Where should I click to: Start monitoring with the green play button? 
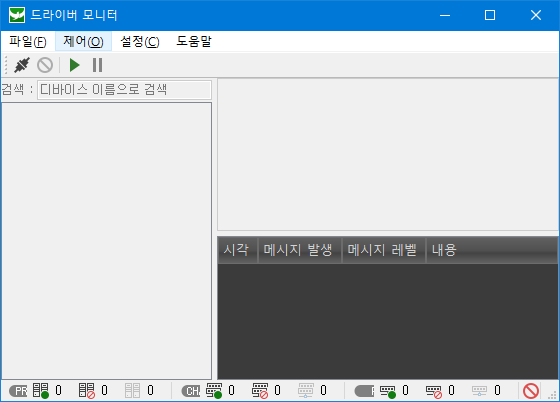click(x=74, y=65)
